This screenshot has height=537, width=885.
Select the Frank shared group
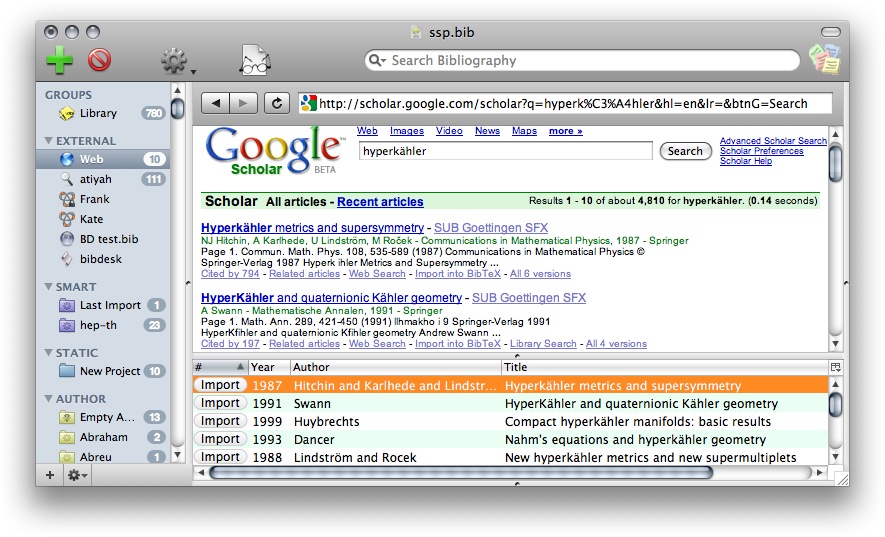pyautogui.click(x=103, y=199)
